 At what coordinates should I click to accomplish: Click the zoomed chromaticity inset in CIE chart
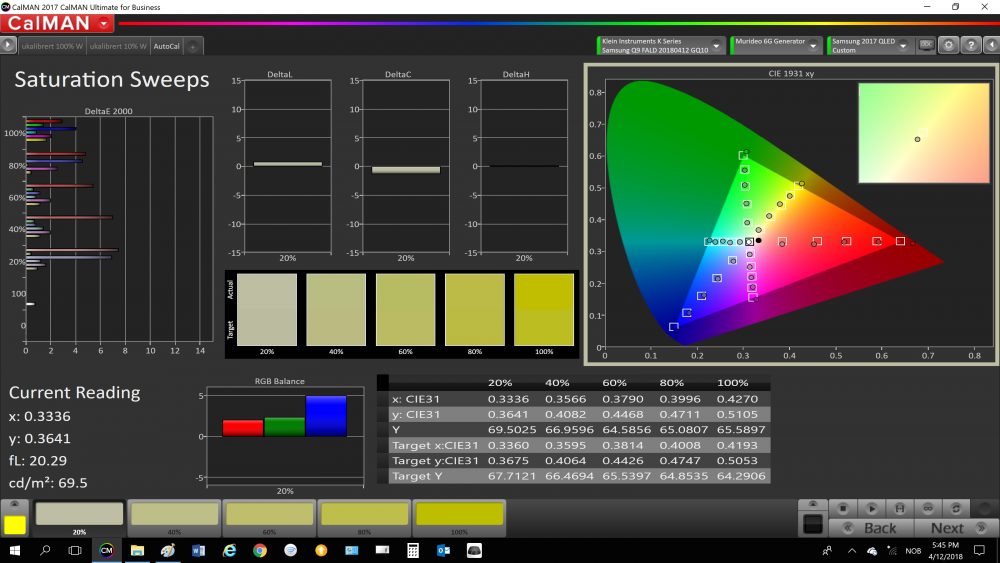pyautogui.click(x=923, y=133)
